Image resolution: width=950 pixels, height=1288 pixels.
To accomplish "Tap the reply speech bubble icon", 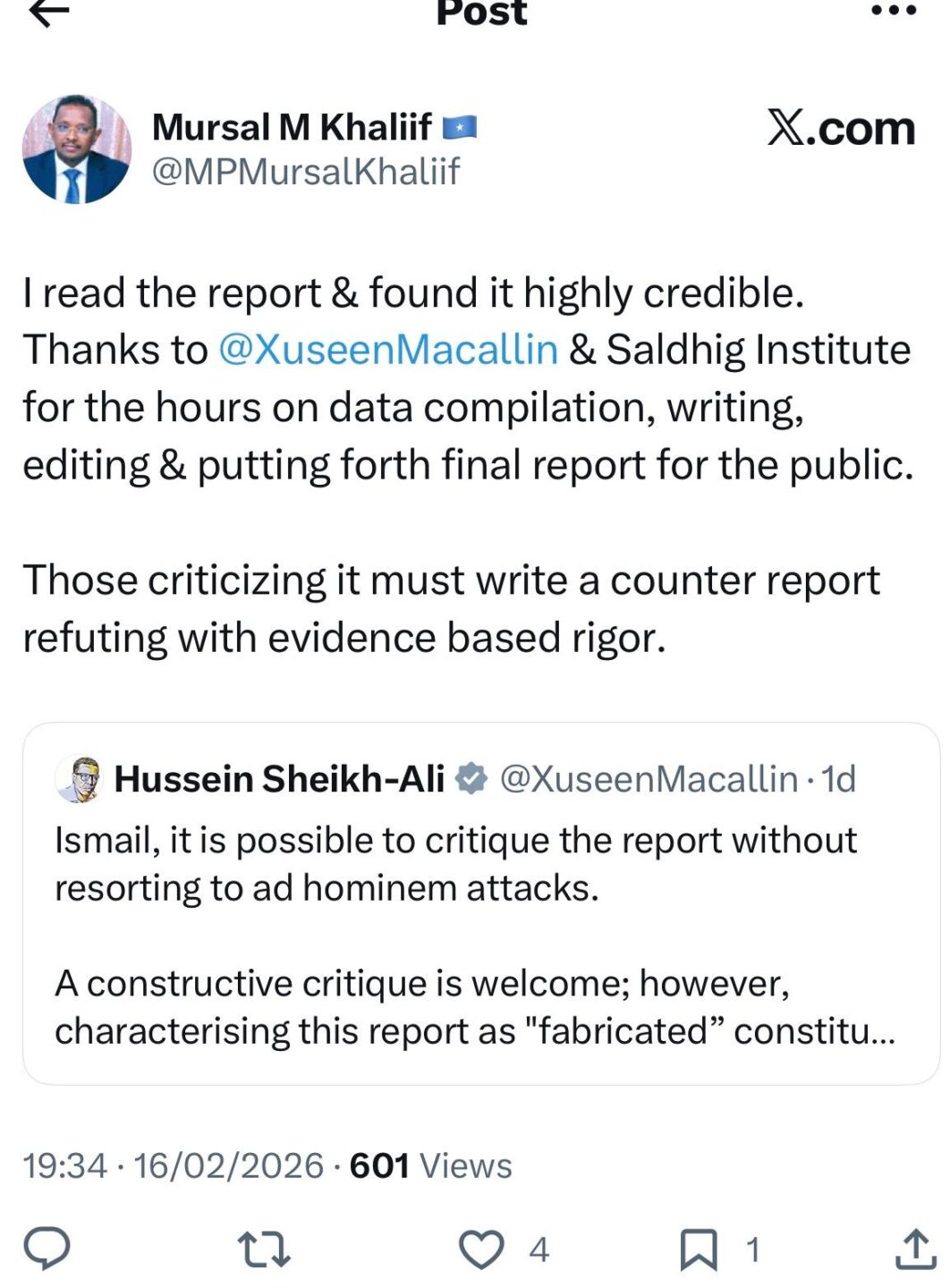I will [x=47, y=1248].
